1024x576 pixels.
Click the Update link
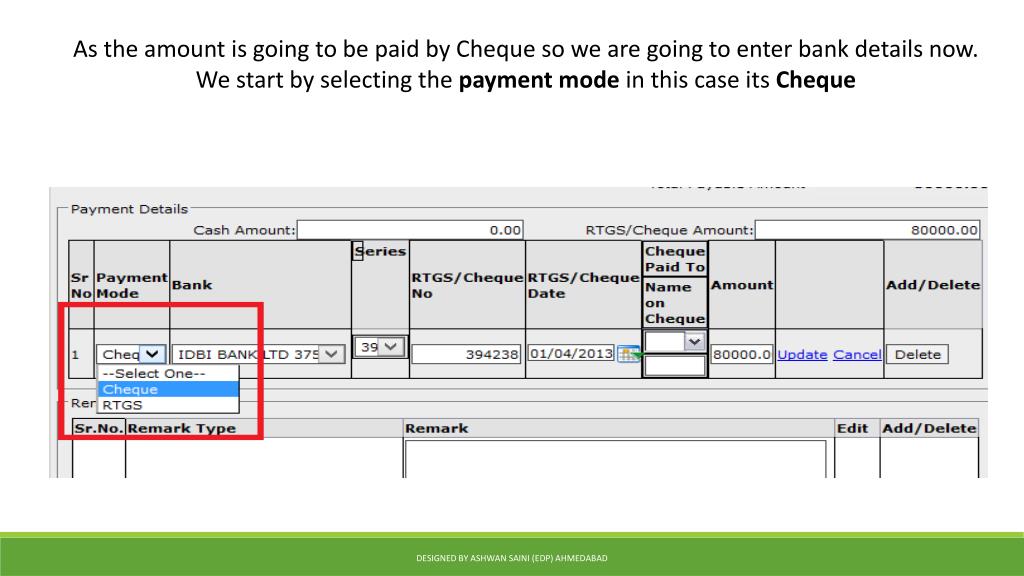pyautogui.click(x=802, y=355)
